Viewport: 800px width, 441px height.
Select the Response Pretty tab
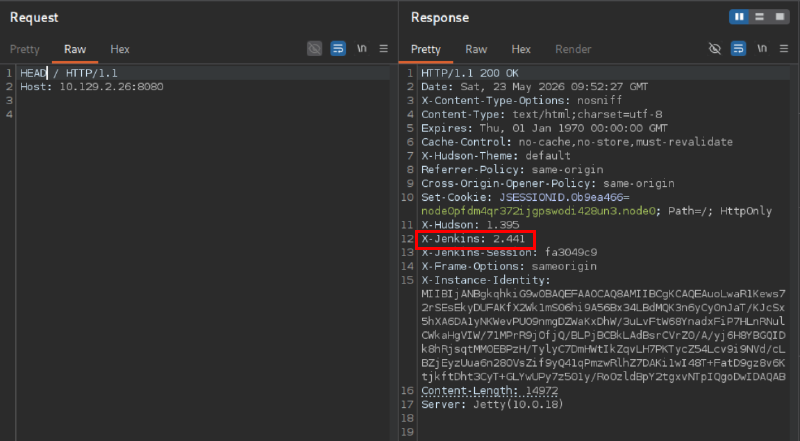click(x=426, y=49)
